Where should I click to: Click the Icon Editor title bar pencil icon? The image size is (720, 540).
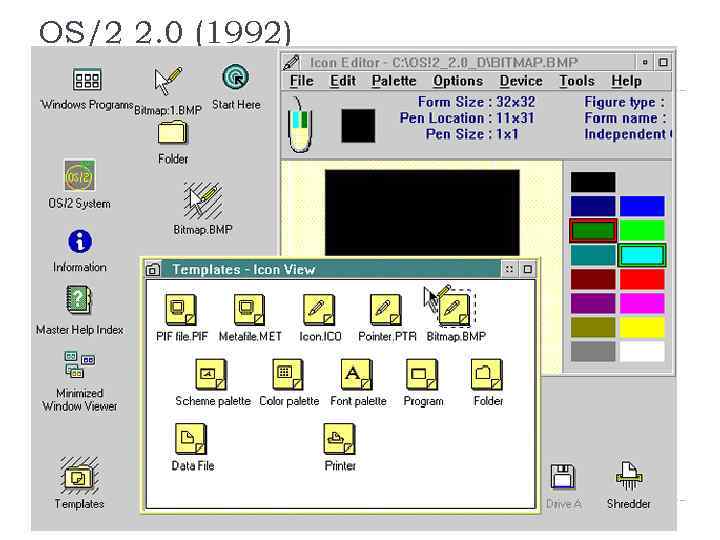point(292,62)
